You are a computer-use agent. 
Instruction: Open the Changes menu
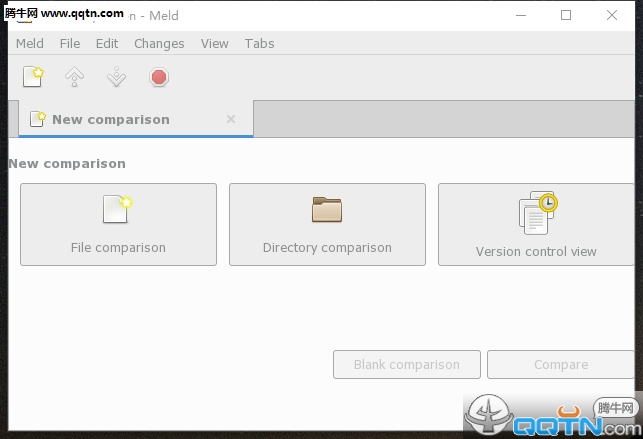click(x=159, y=43)
